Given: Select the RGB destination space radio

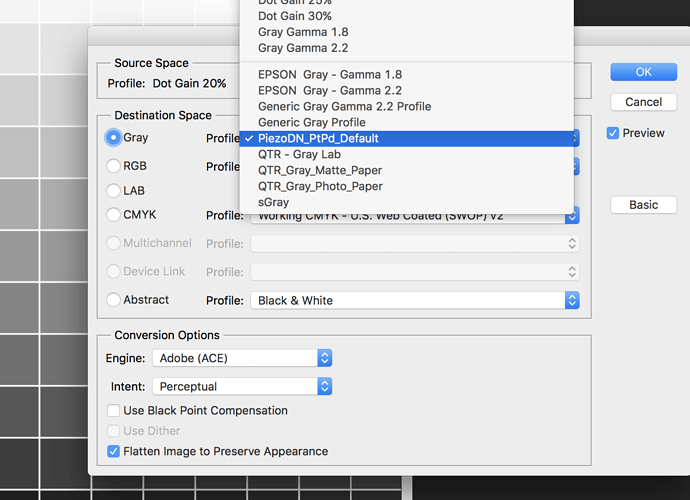Looking at the screenshot, I should point(114,166).
